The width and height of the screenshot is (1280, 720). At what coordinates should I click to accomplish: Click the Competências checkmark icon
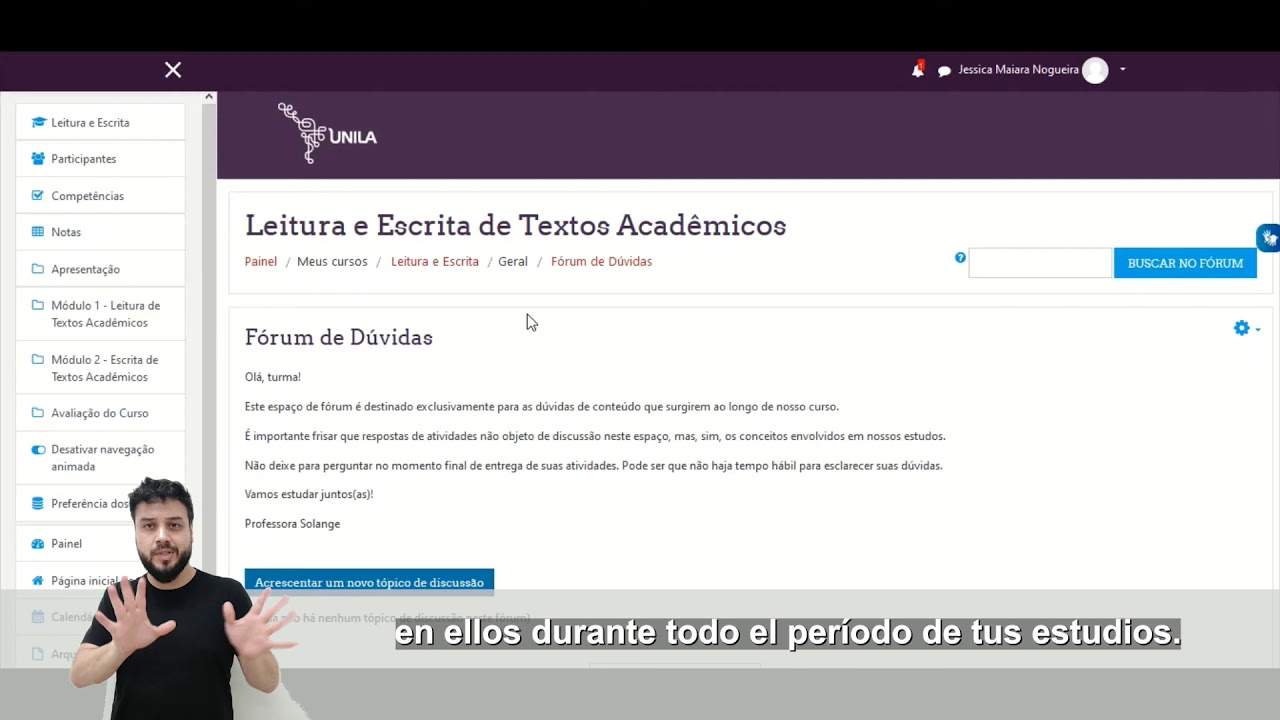pos(38,195)
